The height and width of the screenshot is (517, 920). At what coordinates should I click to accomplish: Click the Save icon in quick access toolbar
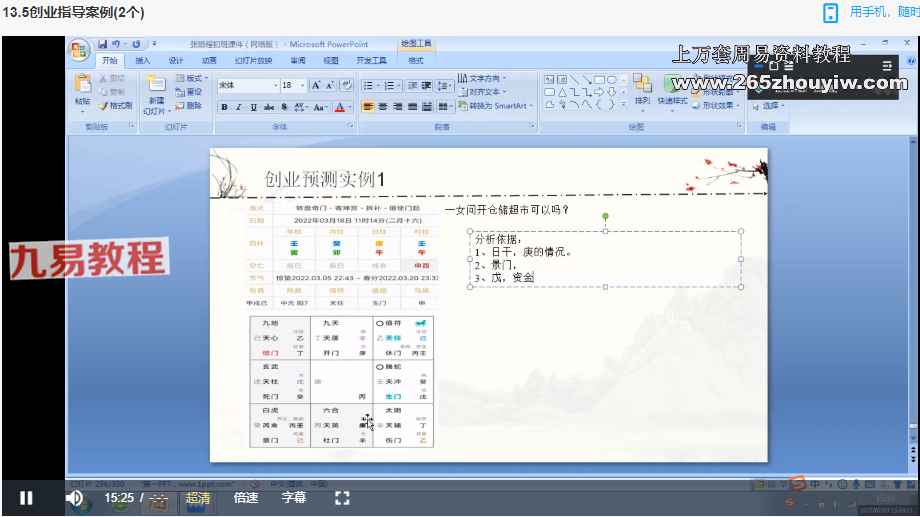(102, 45)
